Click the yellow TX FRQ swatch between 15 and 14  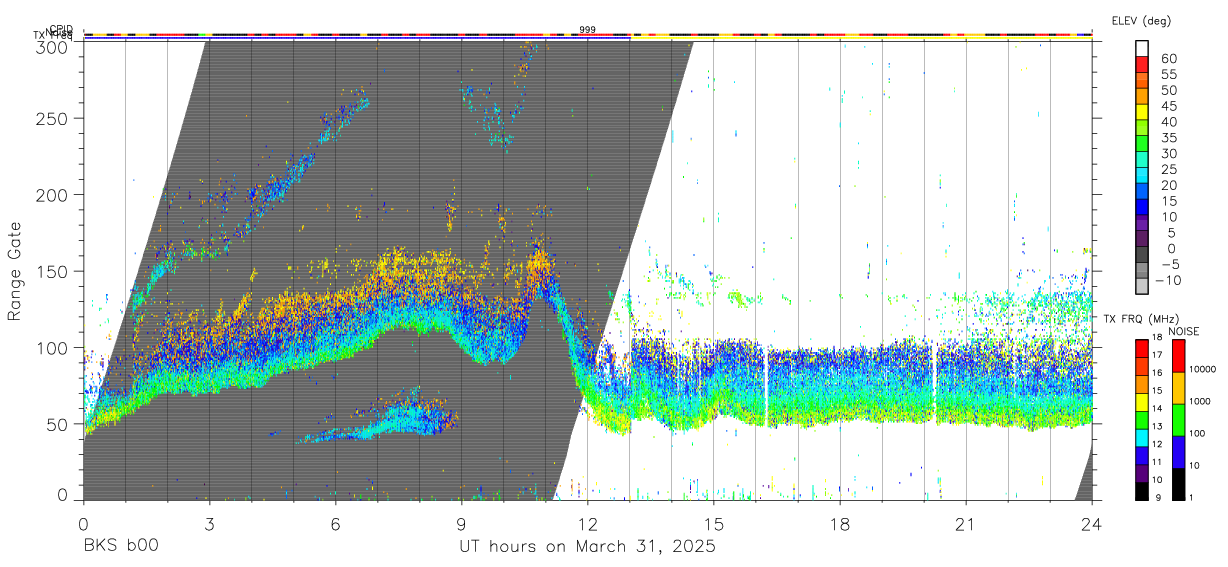click(x=1142, y=400)
